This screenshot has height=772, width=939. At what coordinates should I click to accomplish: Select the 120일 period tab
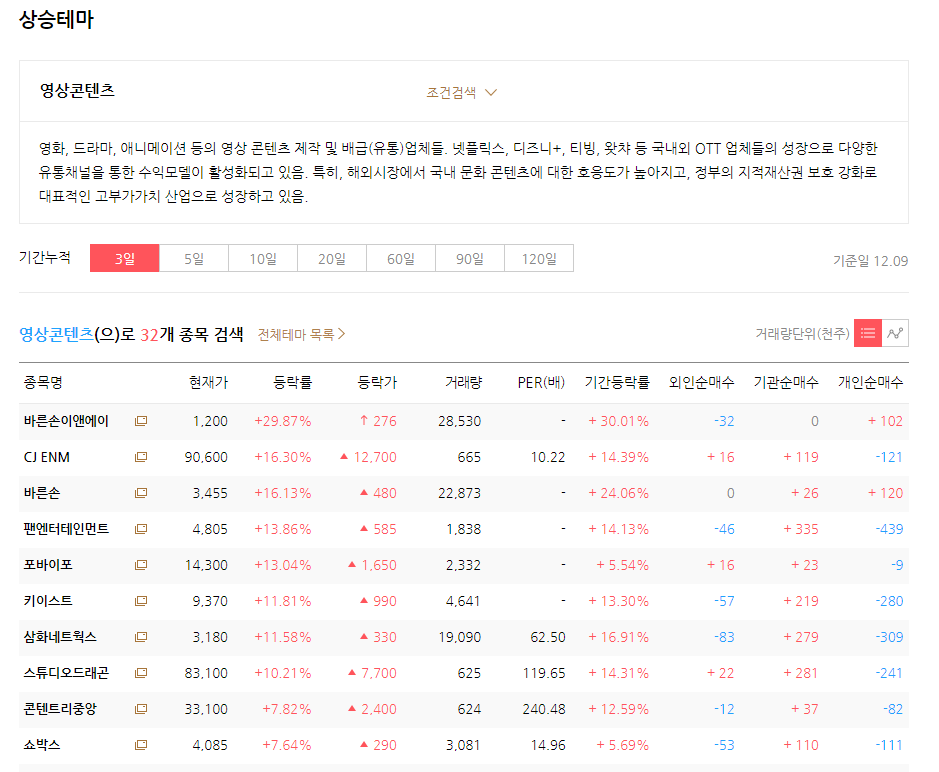(x=539, y=258)
